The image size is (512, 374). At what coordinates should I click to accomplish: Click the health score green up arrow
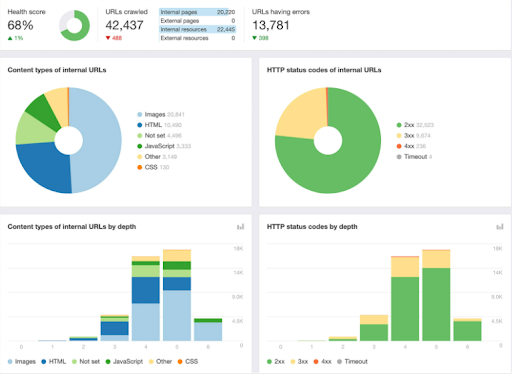(10, 38)
